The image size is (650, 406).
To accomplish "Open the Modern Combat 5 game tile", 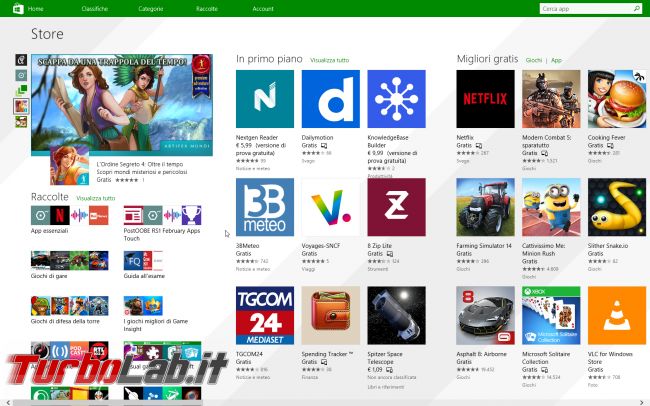I will (x=551, y=99).
